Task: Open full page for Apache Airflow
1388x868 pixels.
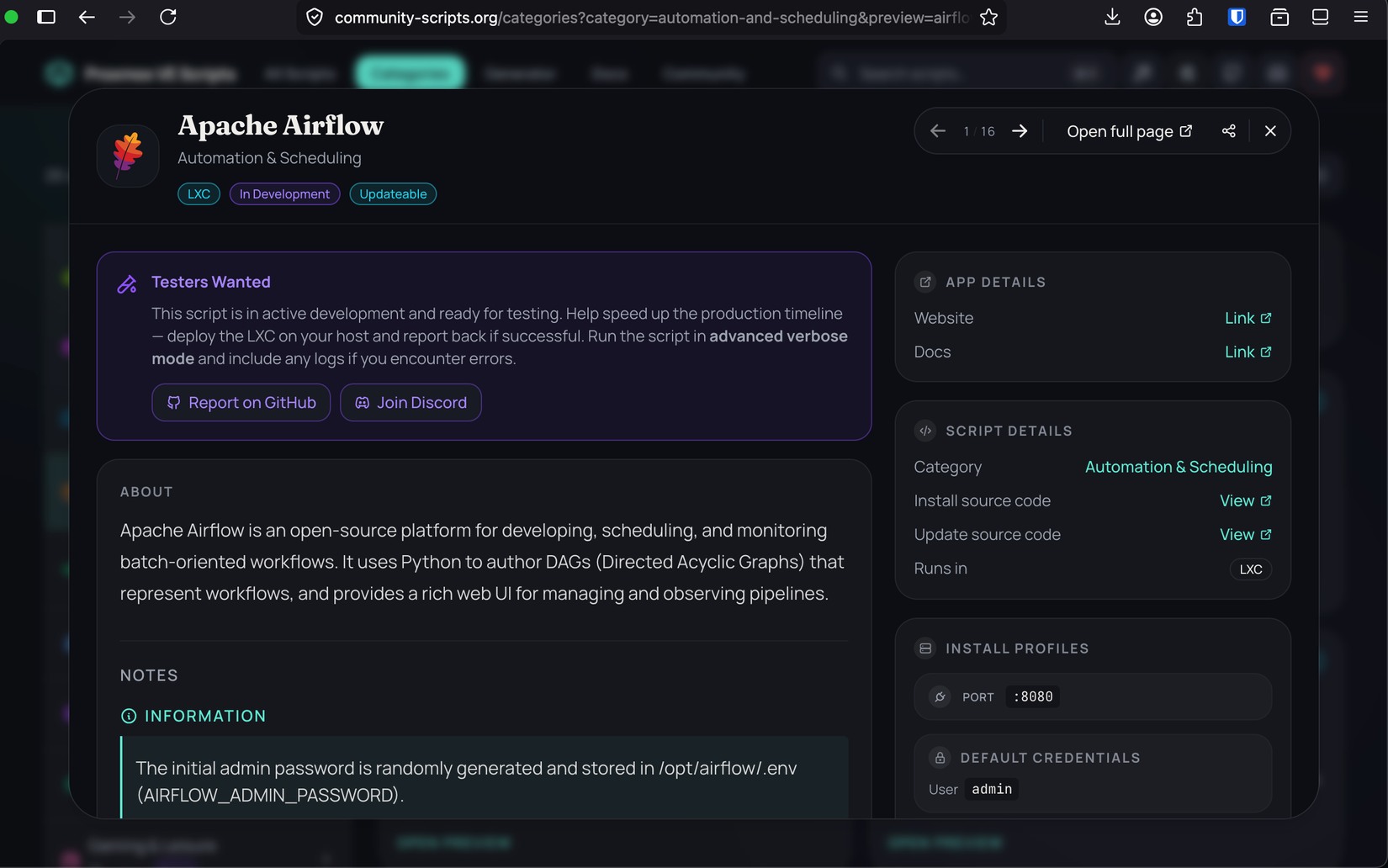Action: click(x=1129, y=131)
